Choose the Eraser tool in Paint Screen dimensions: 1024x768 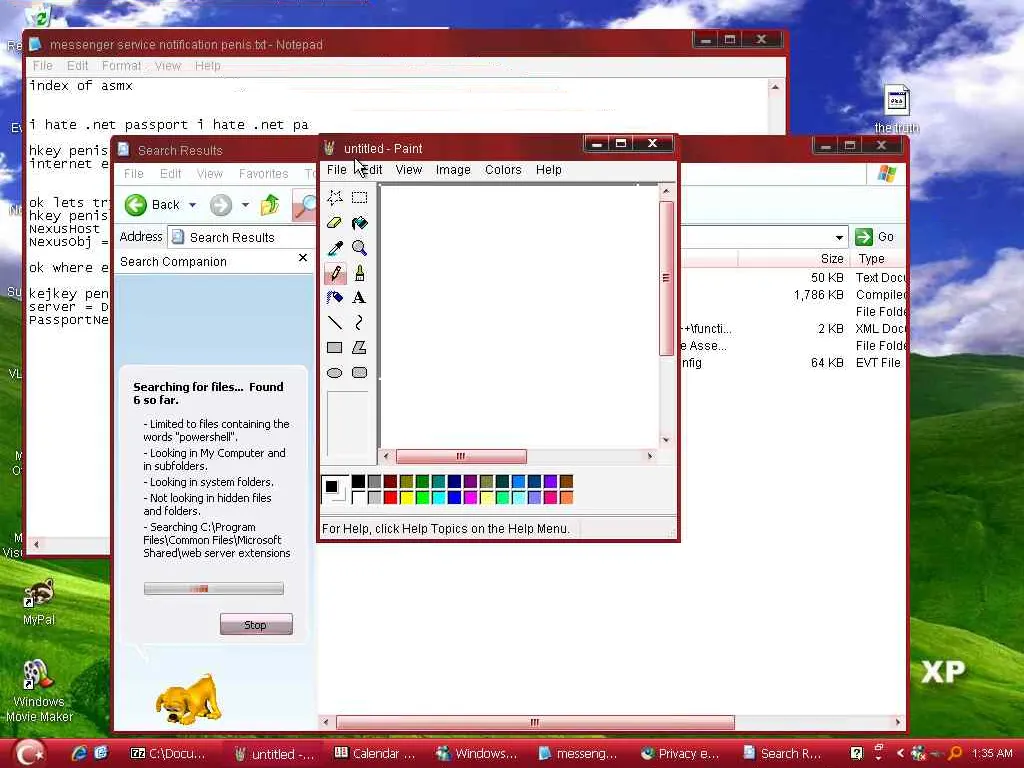[x=335, y=223]
